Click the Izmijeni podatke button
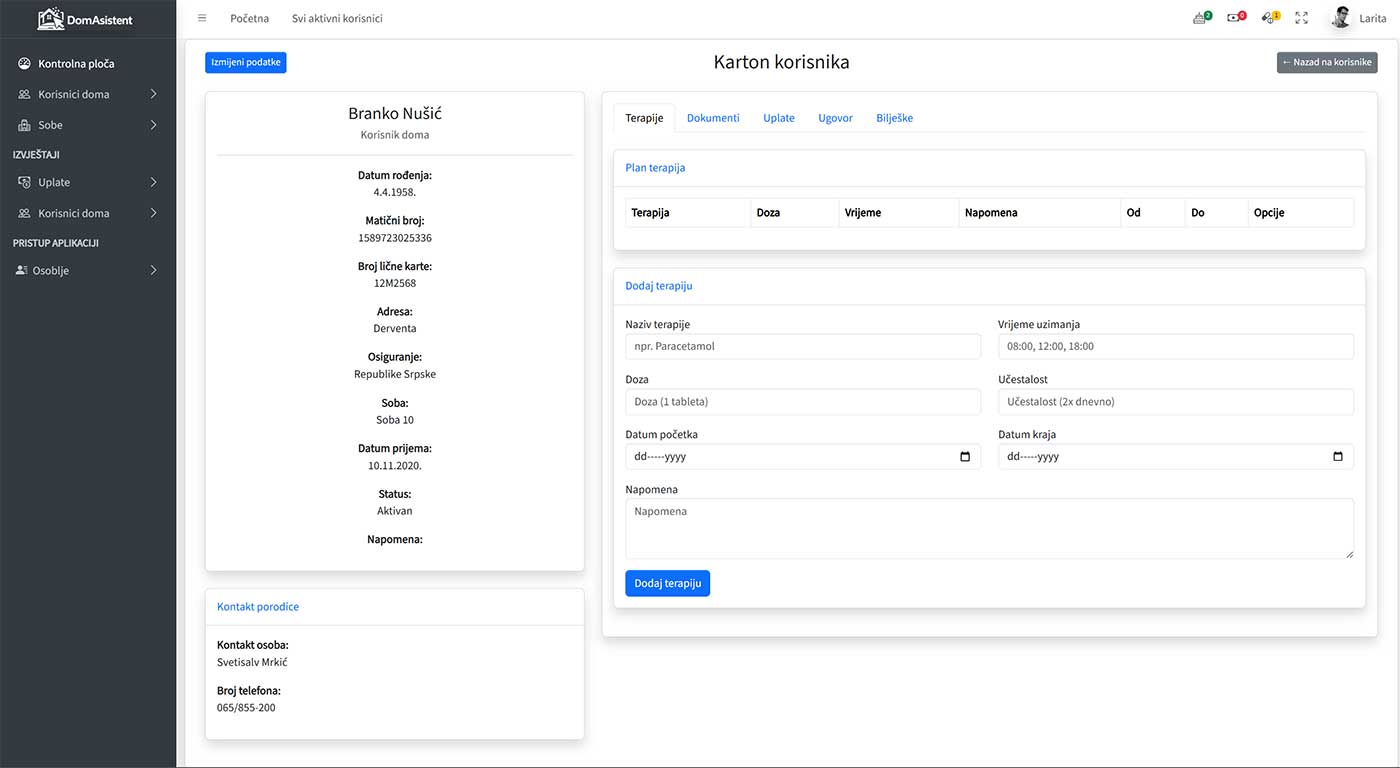The width and height of the screenshot is (1400, 768). (246, 62)
